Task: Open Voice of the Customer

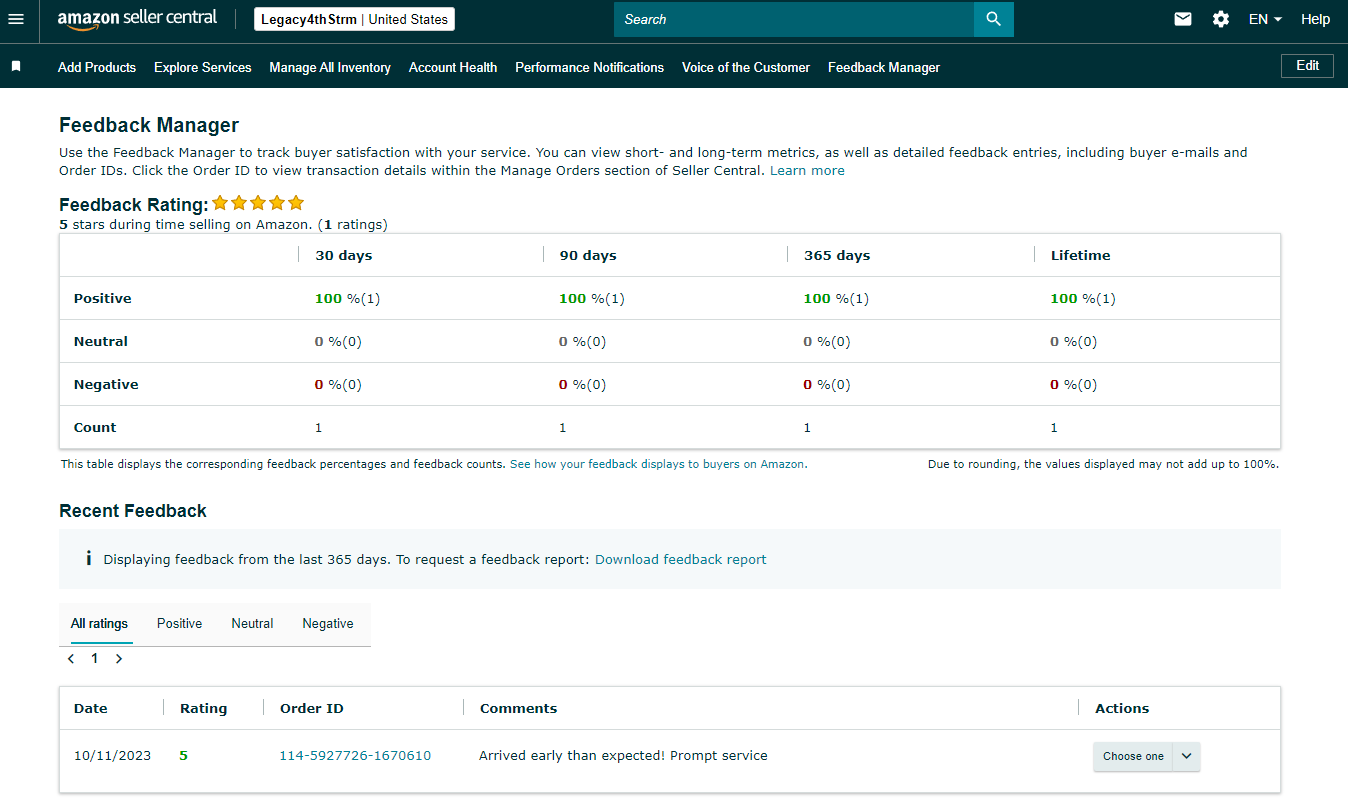Action: (x=746, y=67)
